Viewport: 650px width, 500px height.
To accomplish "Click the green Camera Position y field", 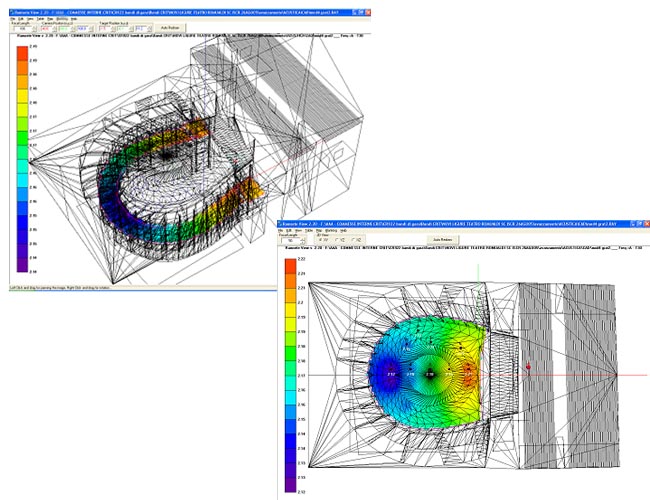I will coord(64,29).
